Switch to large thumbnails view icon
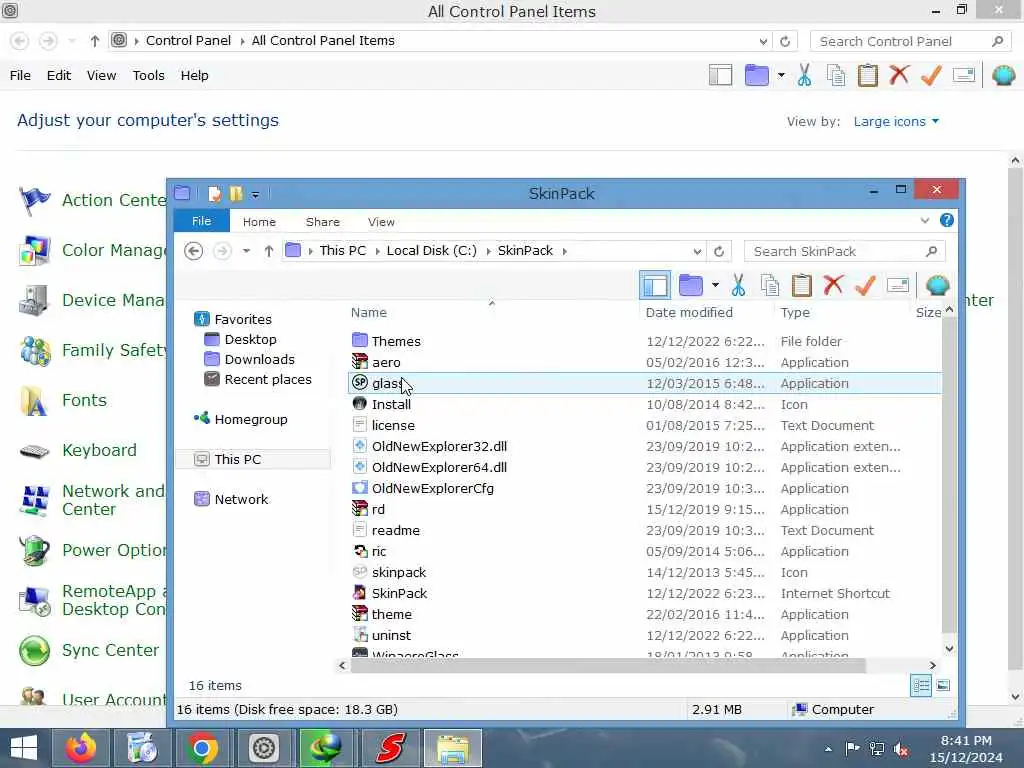 click(943, 686)
